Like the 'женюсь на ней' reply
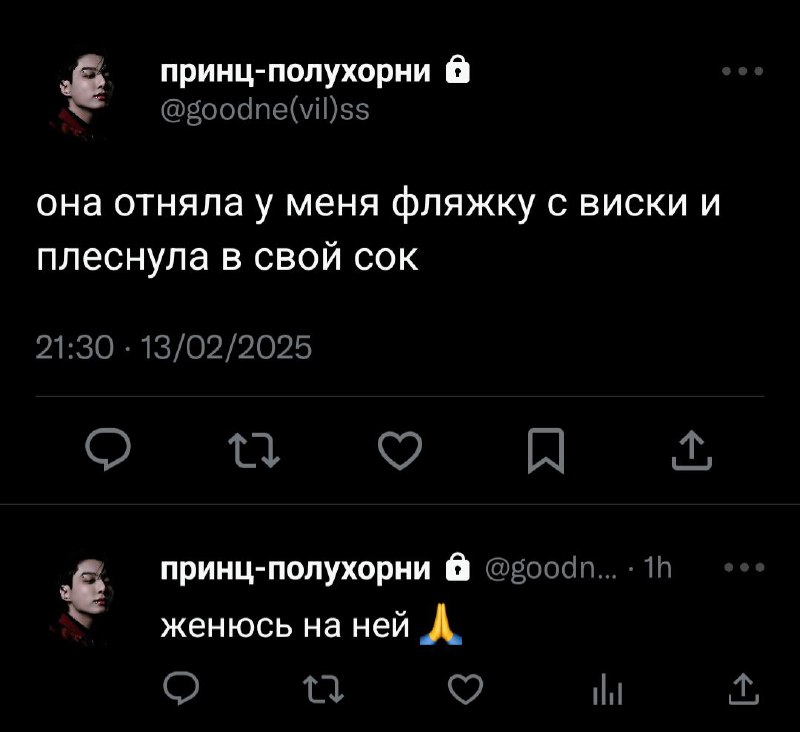Image resolution: width=800 pixels, height=732 pixels. click(x=465, y=689)
